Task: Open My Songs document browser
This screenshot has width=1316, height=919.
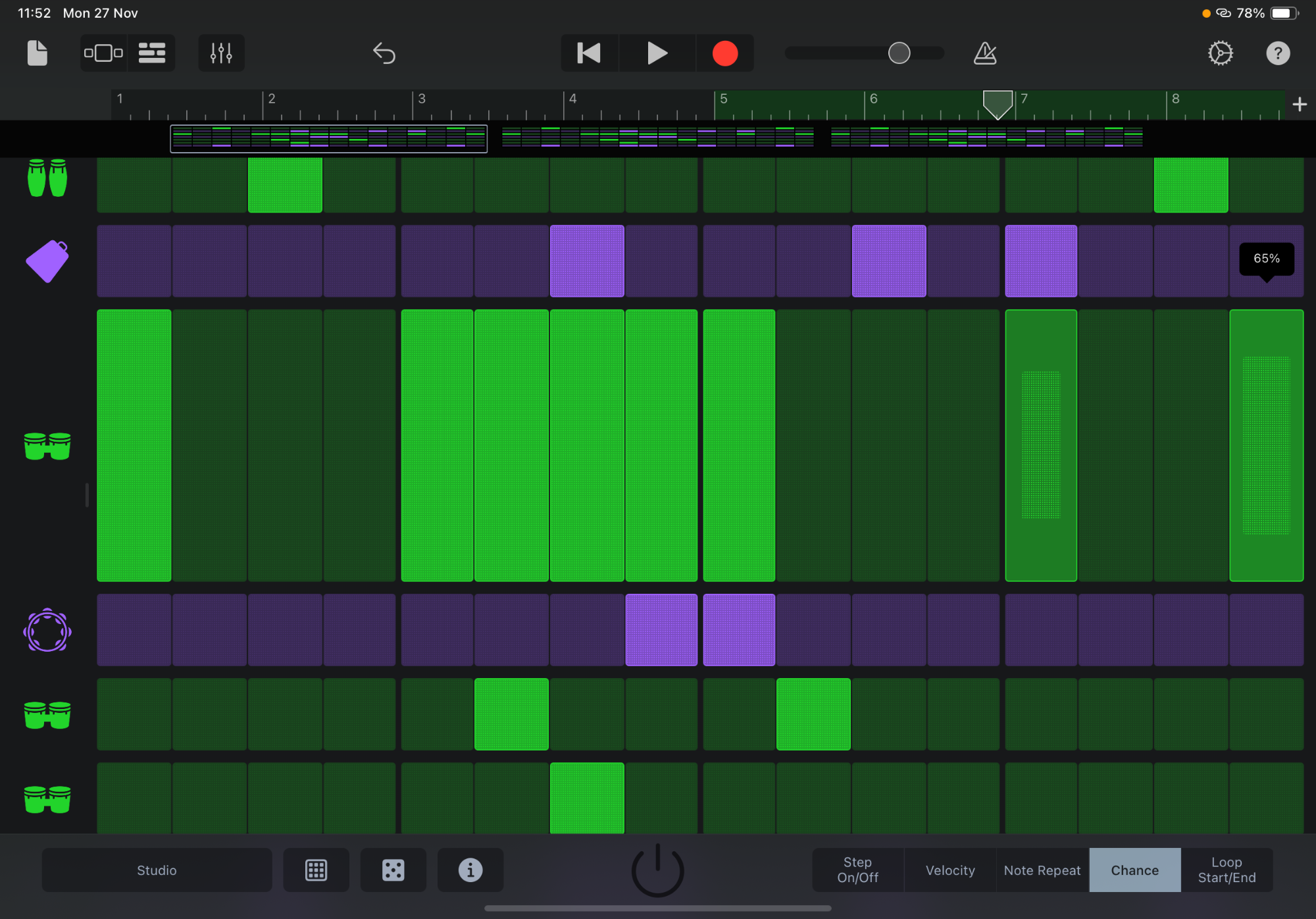Action: point(38,53)
